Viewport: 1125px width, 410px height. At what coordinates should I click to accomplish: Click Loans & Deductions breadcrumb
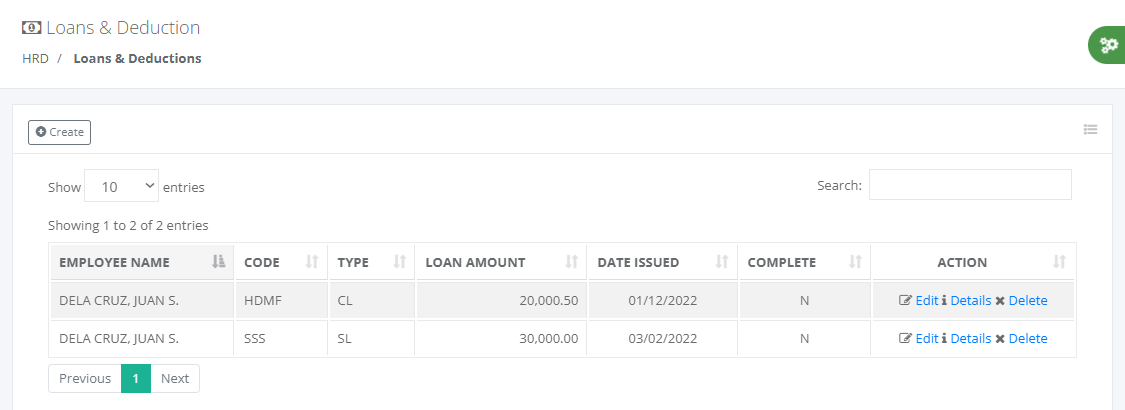click(x=137, y=59)
